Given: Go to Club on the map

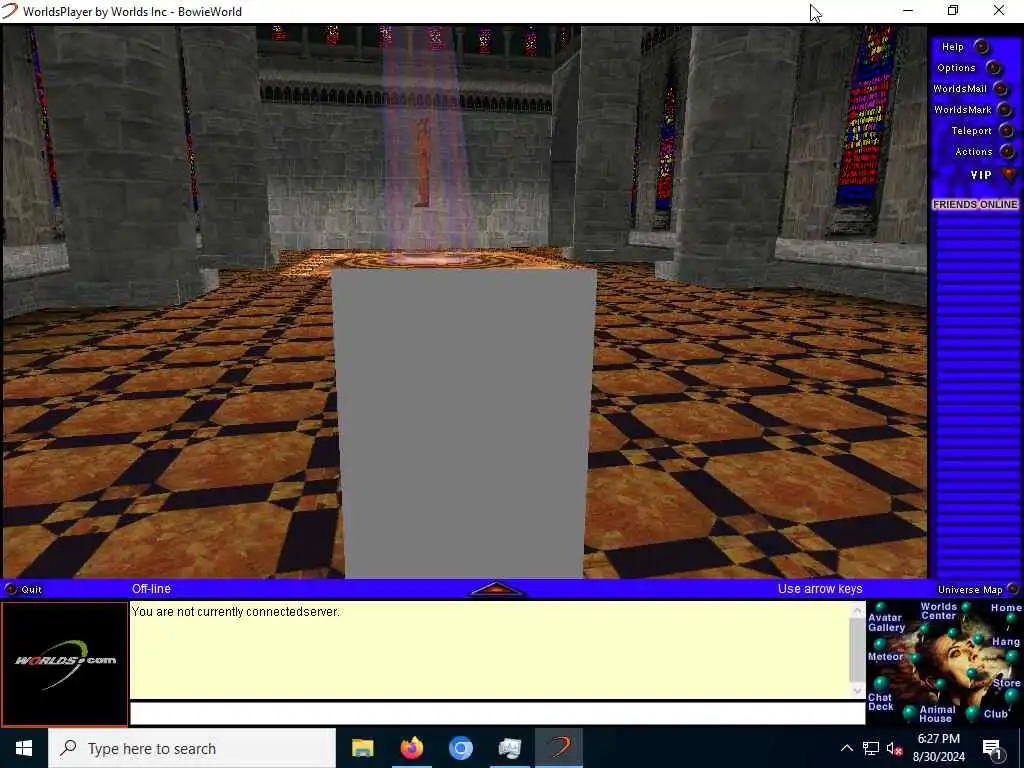Looking at the screenshot, I should point(996,714).
